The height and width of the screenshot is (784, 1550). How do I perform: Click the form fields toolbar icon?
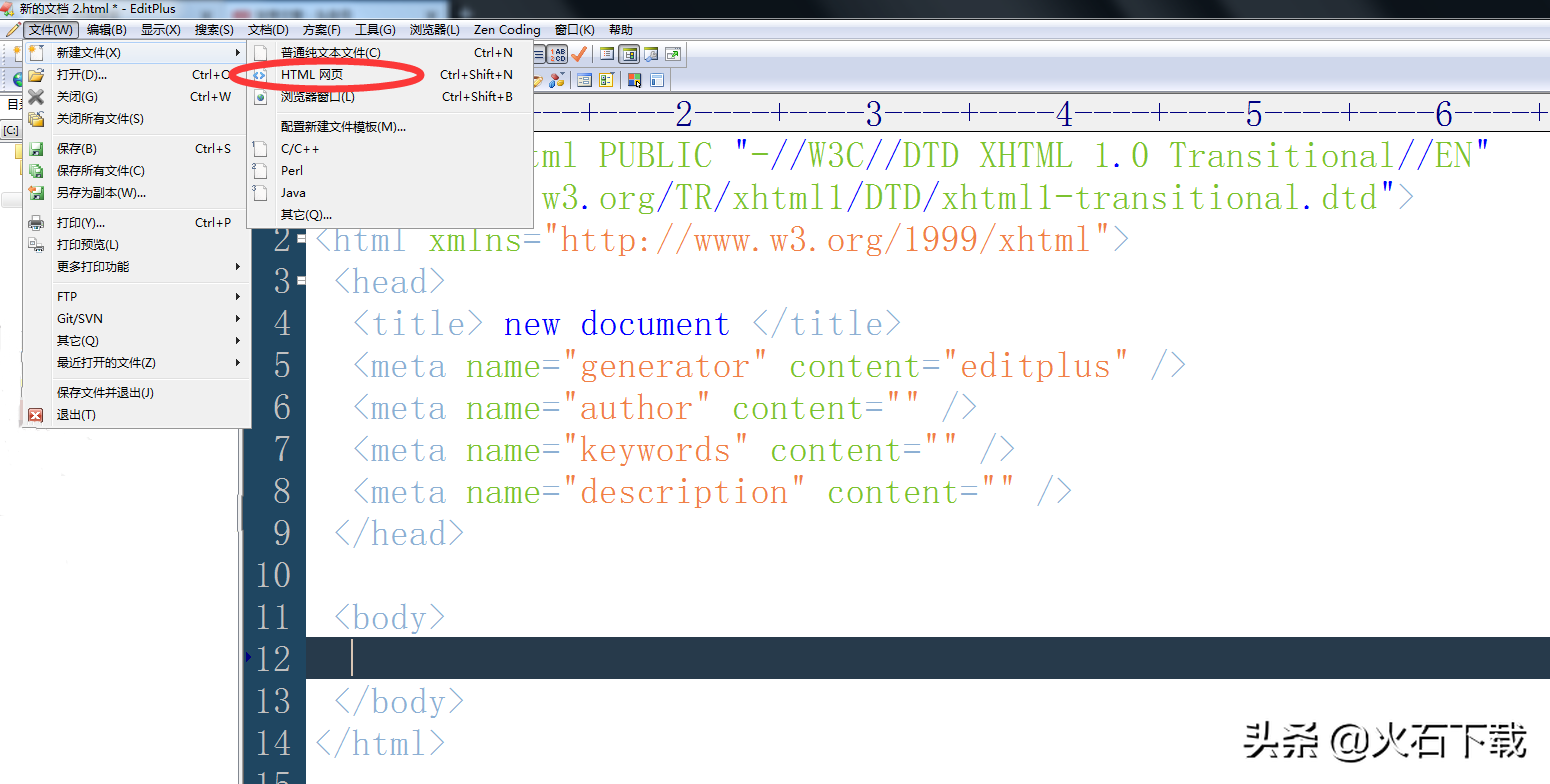584,80
